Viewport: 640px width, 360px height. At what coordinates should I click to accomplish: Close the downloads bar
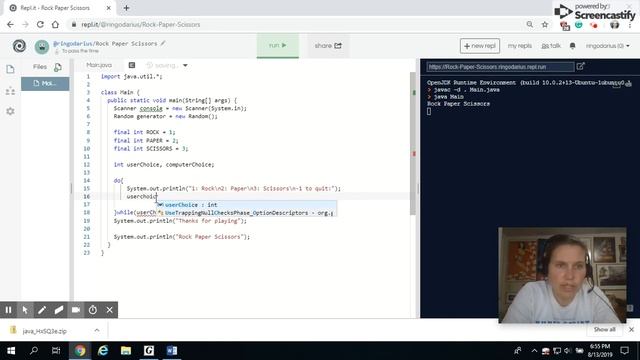(x=631, y=329)
